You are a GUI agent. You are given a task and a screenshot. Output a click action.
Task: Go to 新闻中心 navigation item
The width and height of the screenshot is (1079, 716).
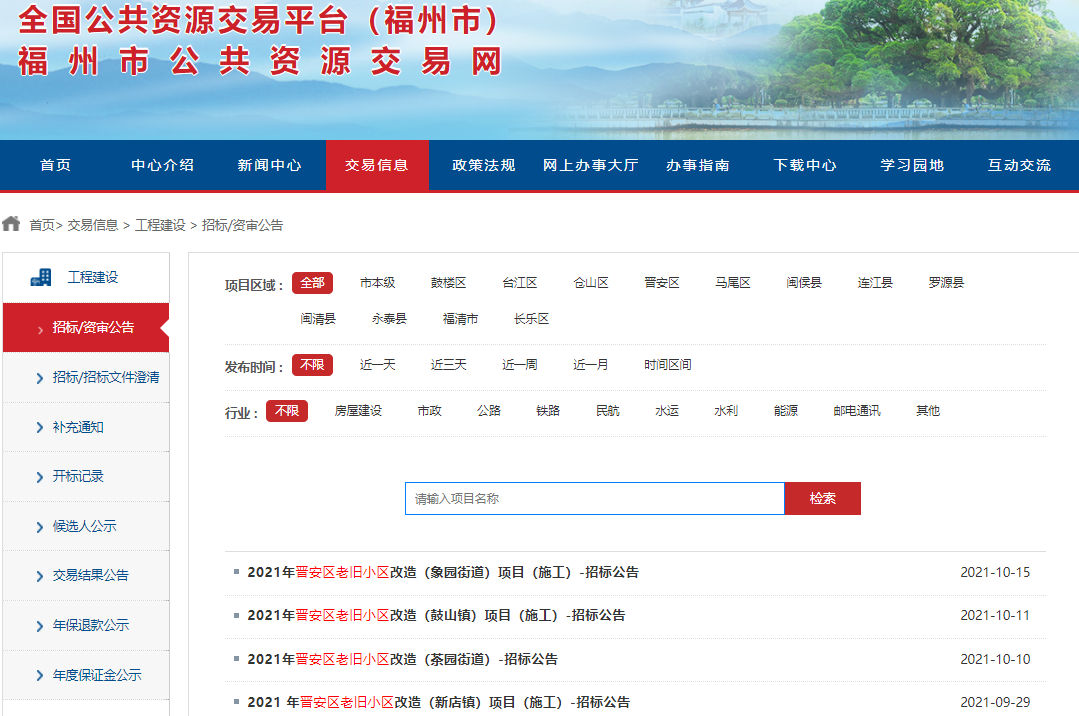coord(270,165)
